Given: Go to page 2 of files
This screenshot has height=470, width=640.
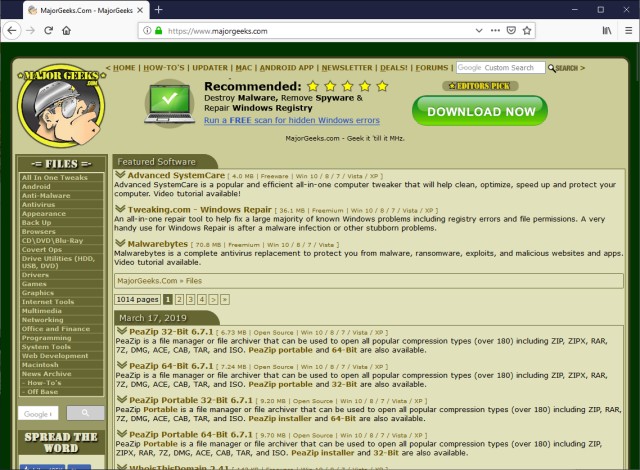Looking at the screenshot, I should coord(179,299).
